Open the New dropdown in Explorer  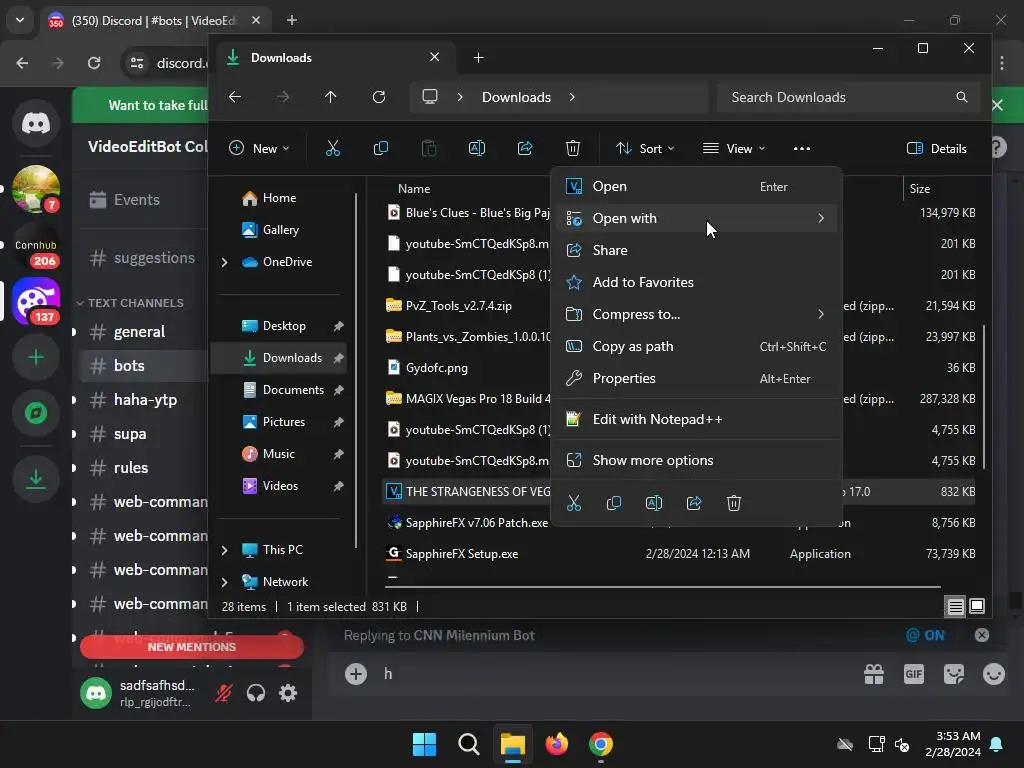coord(259,149)
